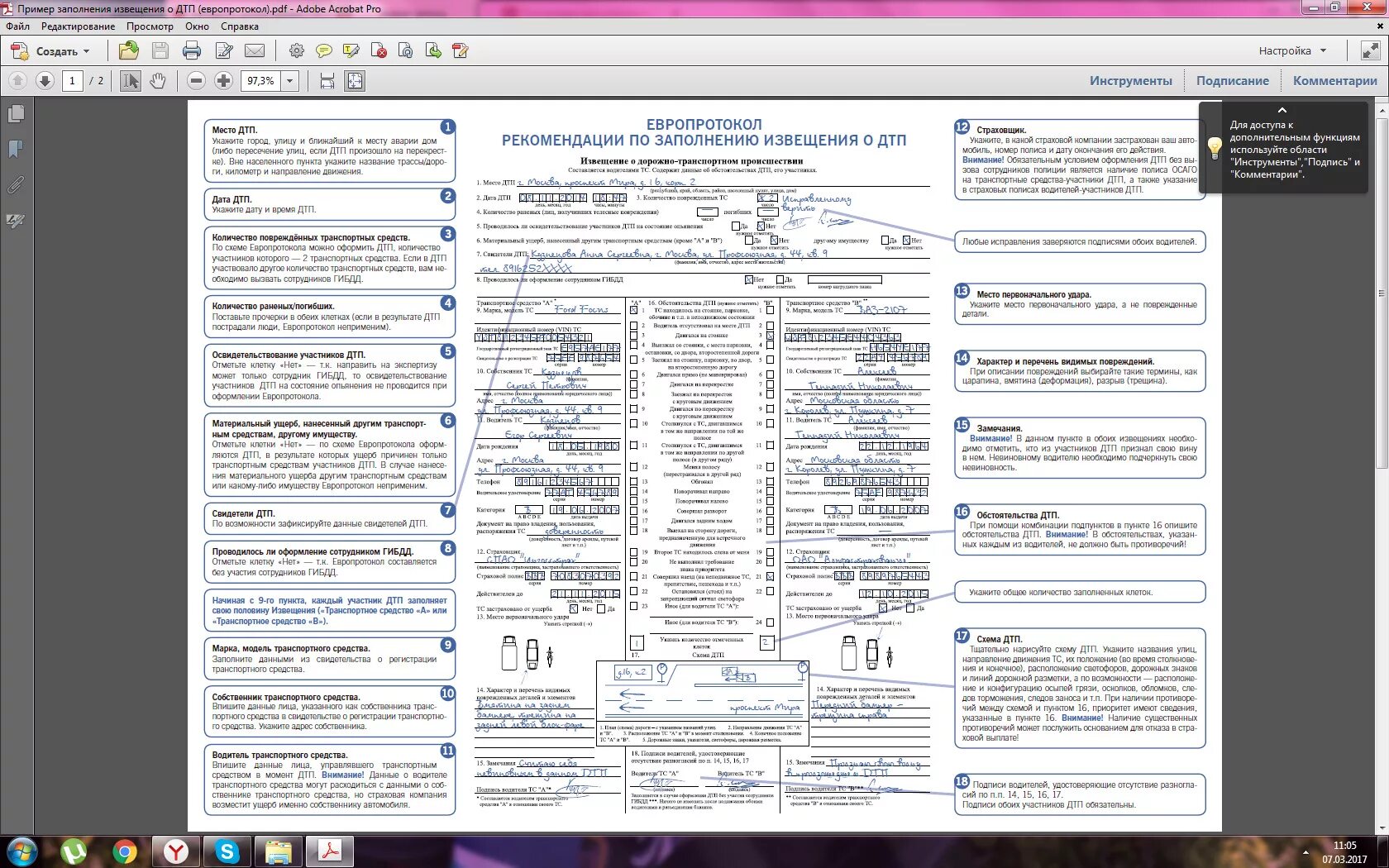Click the Extract pages icon with green arrow

pyautogui.click(x=433, y=51)
